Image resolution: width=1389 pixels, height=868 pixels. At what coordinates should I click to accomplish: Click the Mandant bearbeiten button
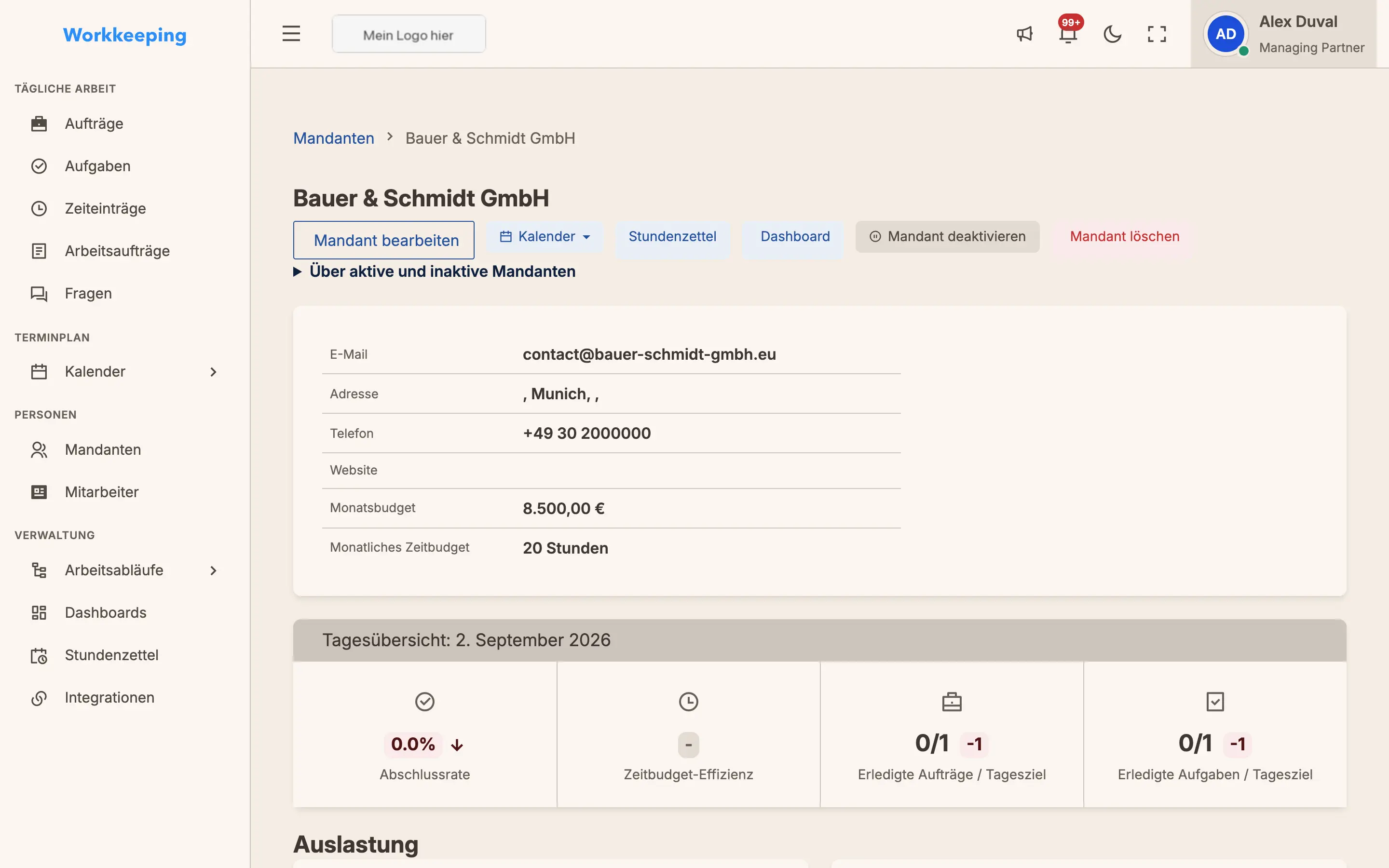pyautogui.click(x=384, y=240)
